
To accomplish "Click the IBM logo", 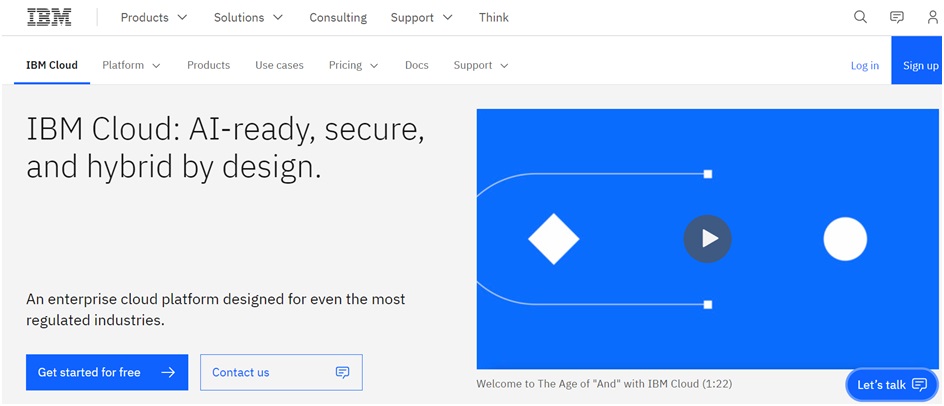I will (x=49, y=17).
